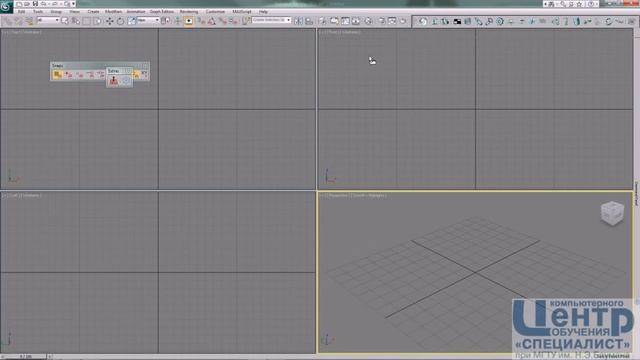Open the Help menu
The image size is (640, 360).
[263, 11]
